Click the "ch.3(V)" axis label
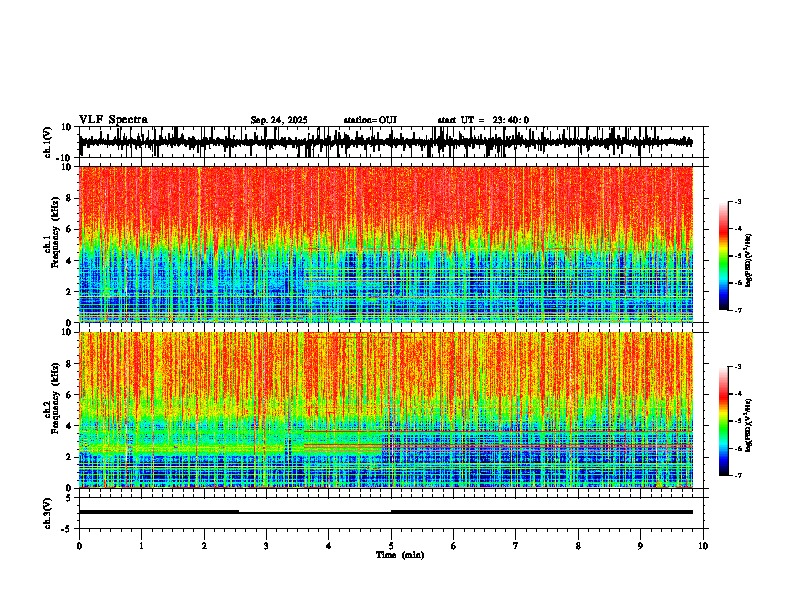This screenshot has width=792, height=612. coord(49,513)
